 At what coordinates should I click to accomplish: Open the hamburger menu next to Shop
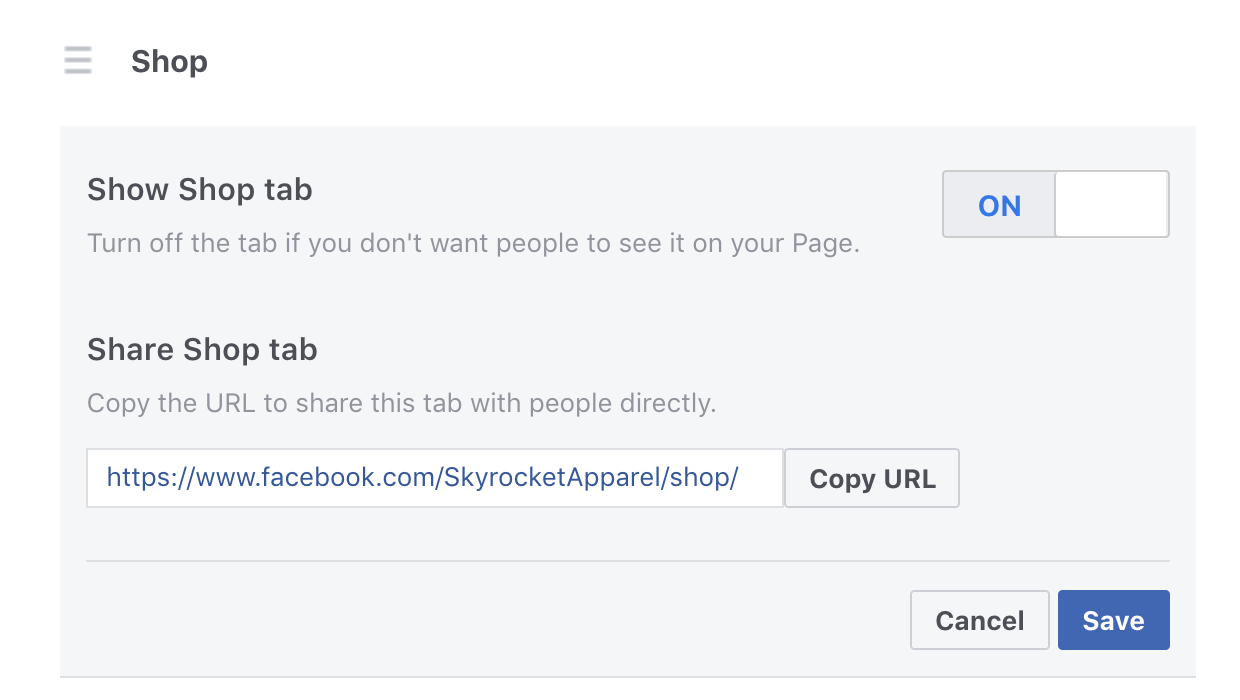77,60
